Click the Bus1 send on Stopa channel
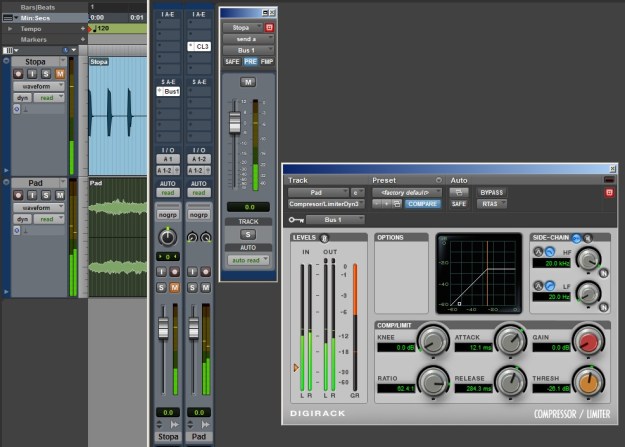This screenshot has width=625, height=447. [x=171, y=91]
